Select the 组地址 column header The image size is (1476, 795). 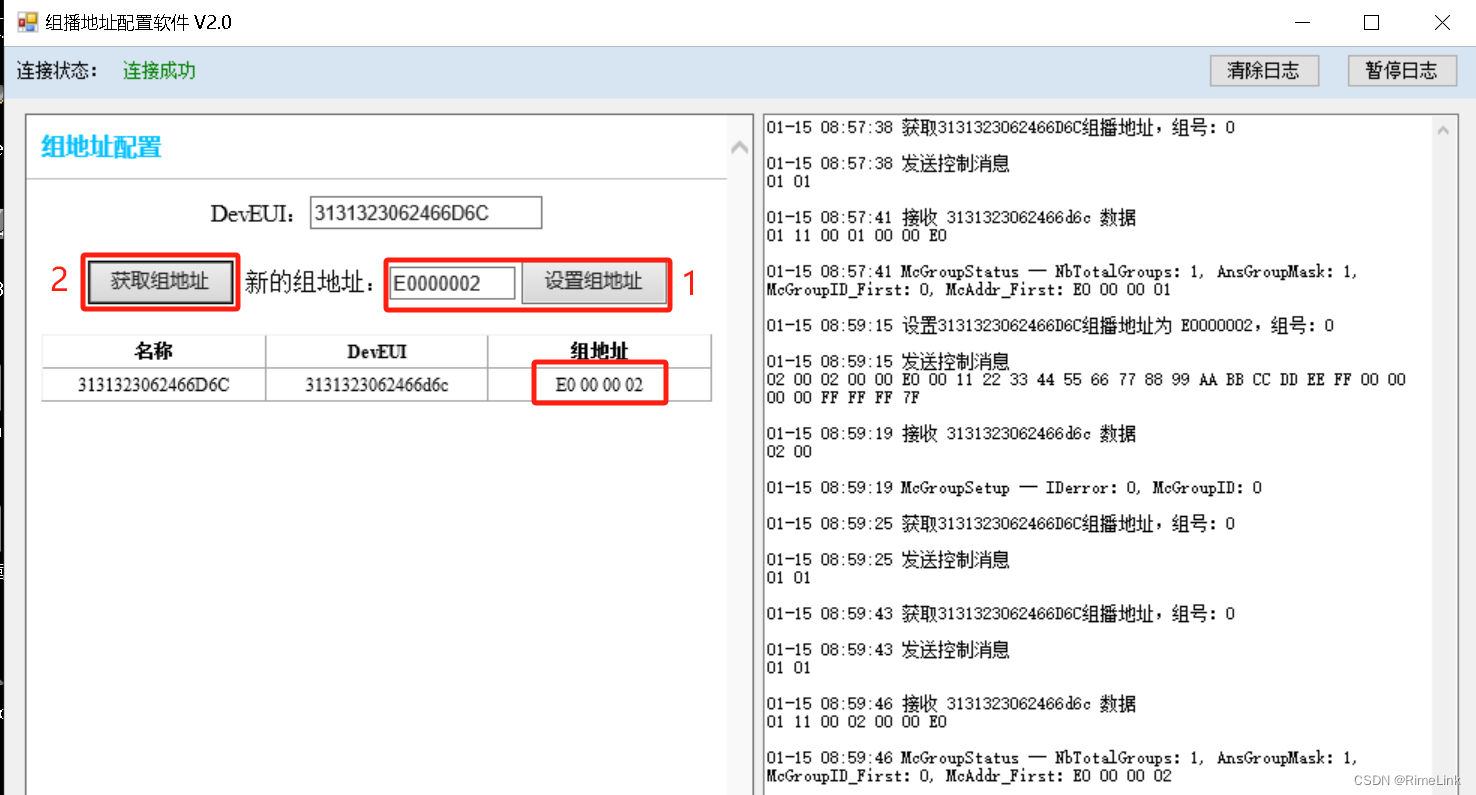(600, 351)
